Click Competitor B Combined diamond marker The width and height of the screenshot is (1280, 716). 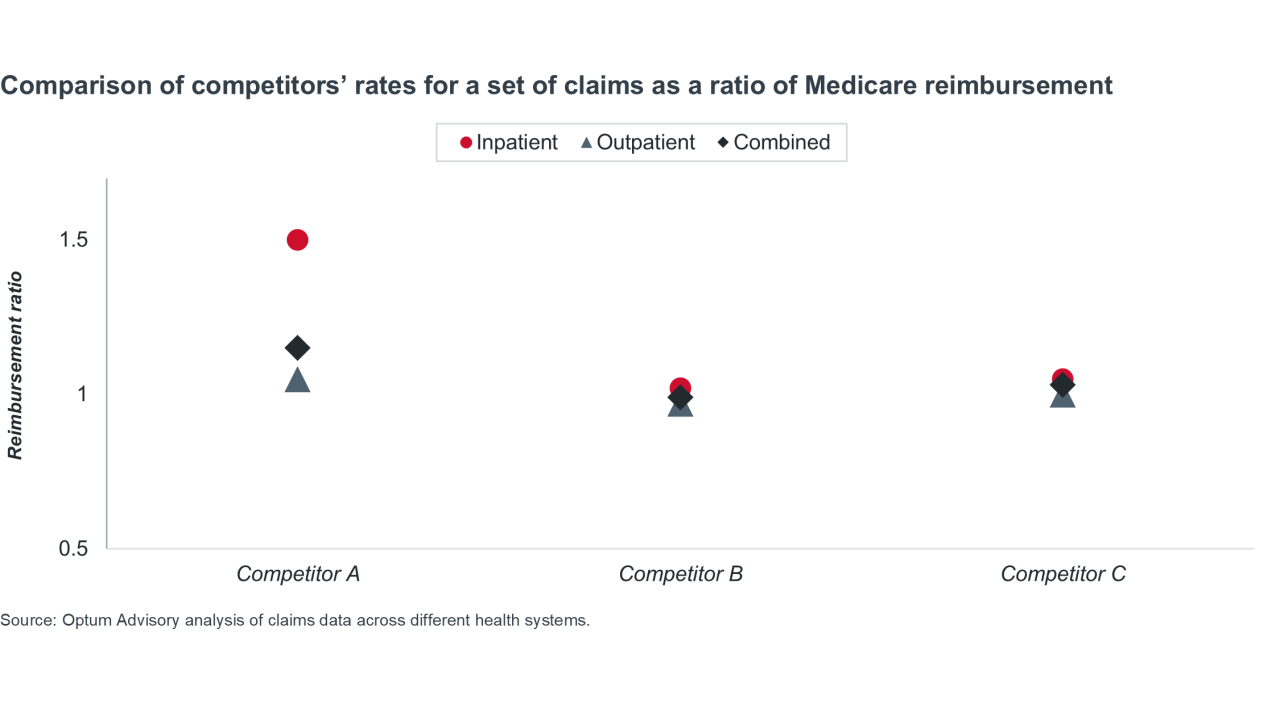[680, 398]
